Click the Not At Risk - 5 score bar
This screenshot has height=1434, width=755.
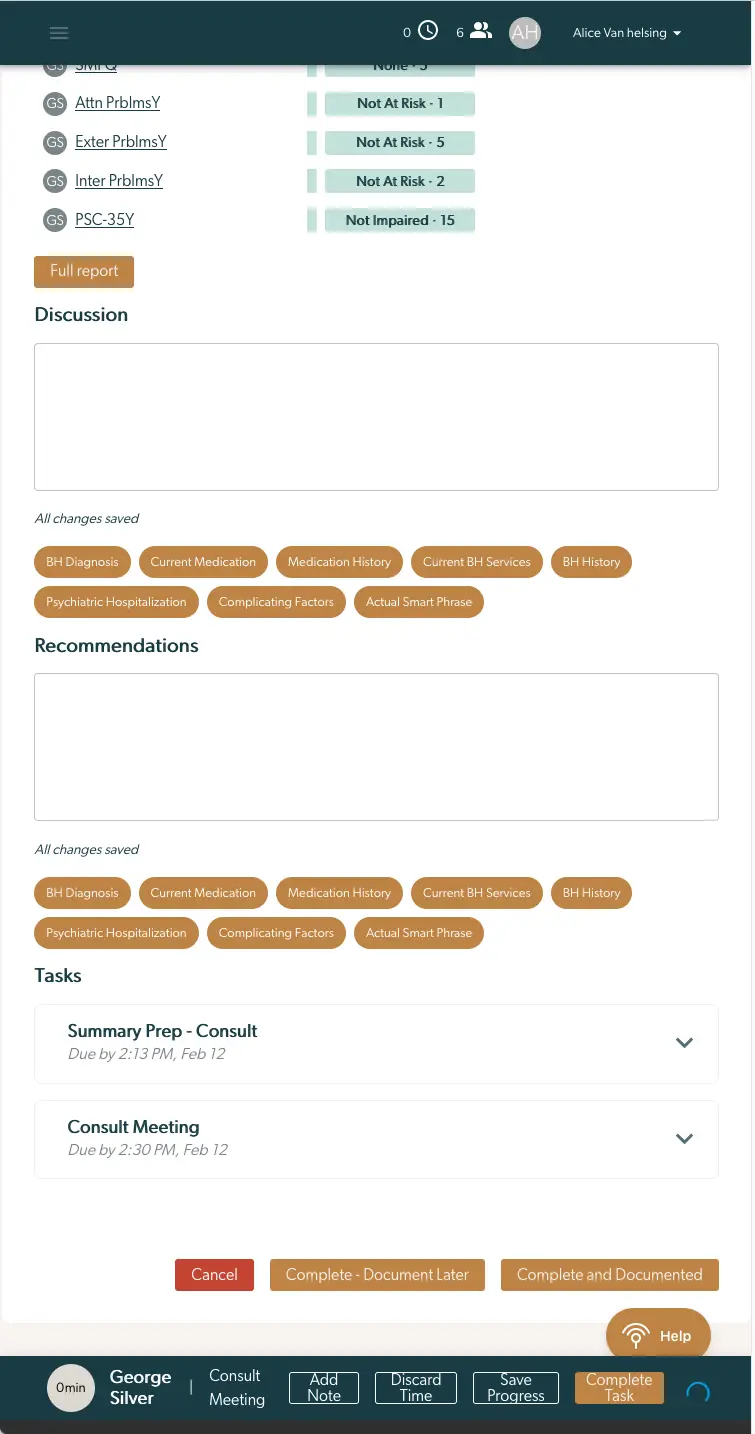pyautogui.click(x=399, y=142)
